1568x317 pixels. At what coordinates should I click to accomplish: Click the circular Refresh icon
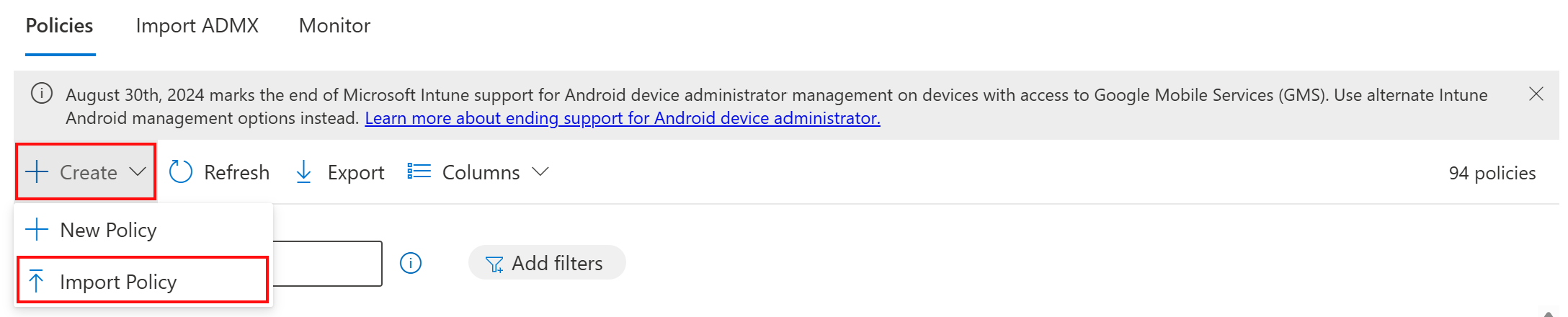point(180,172)
